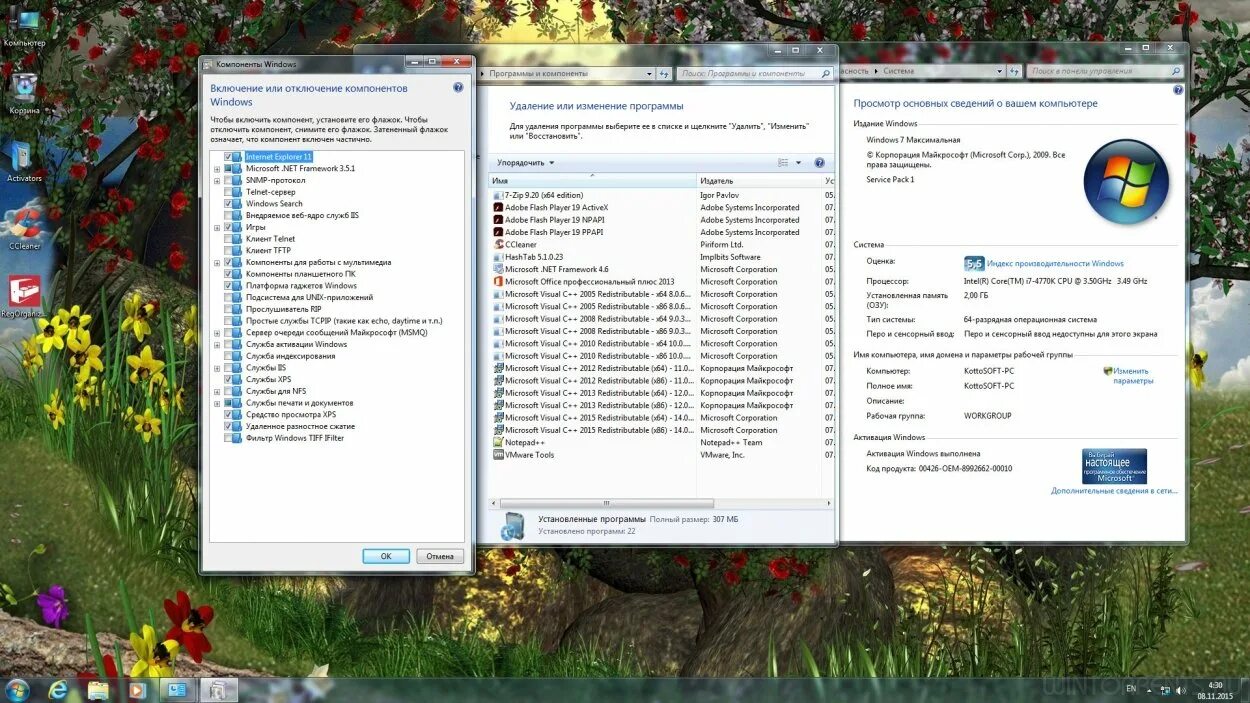Viewport: 1250px width, 703px height.
Task: Open address bar dropdown in Programs window
Action: [x=651, y=73]
